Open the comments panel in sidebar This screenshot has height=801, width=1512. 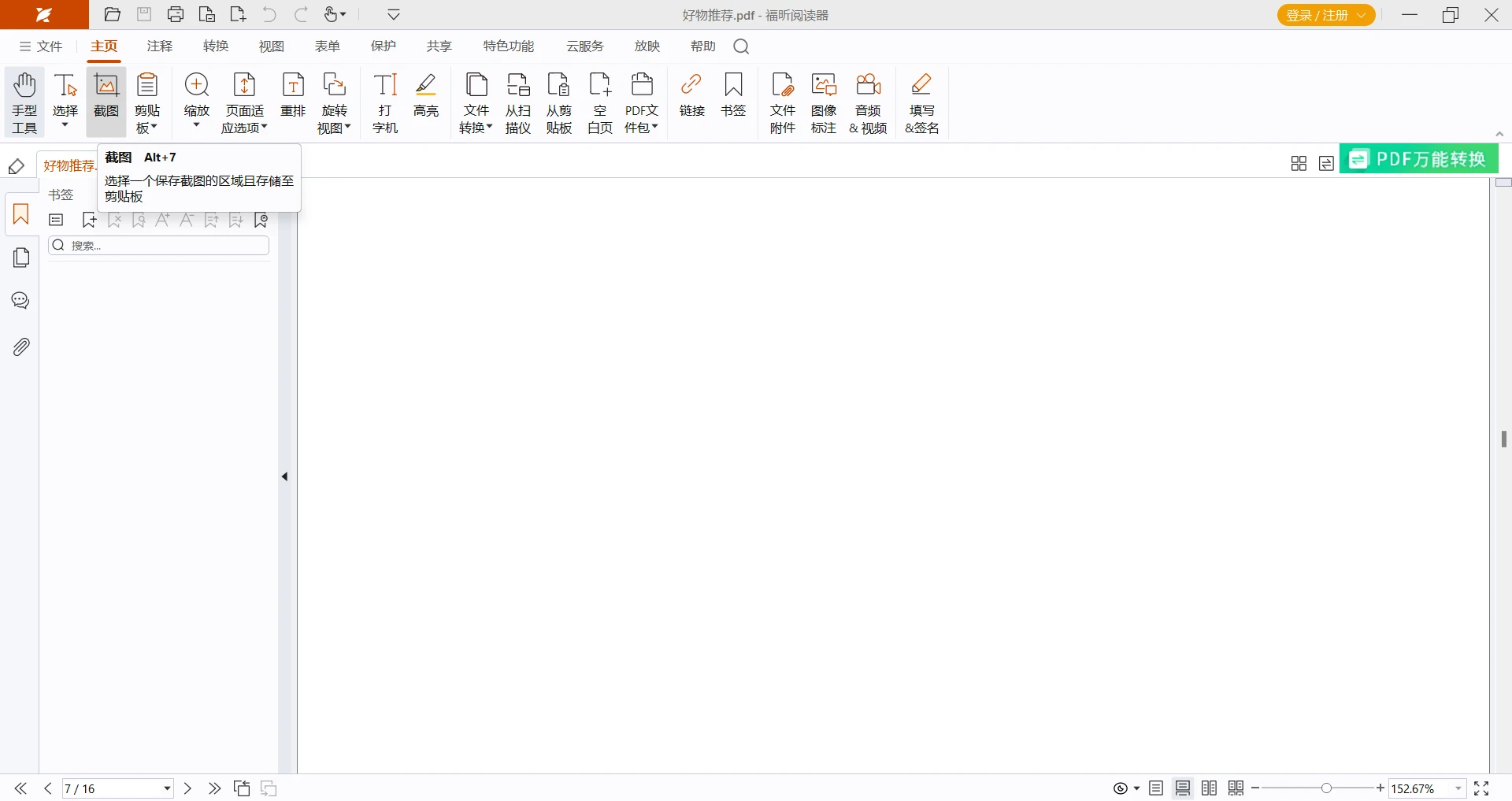21,301
